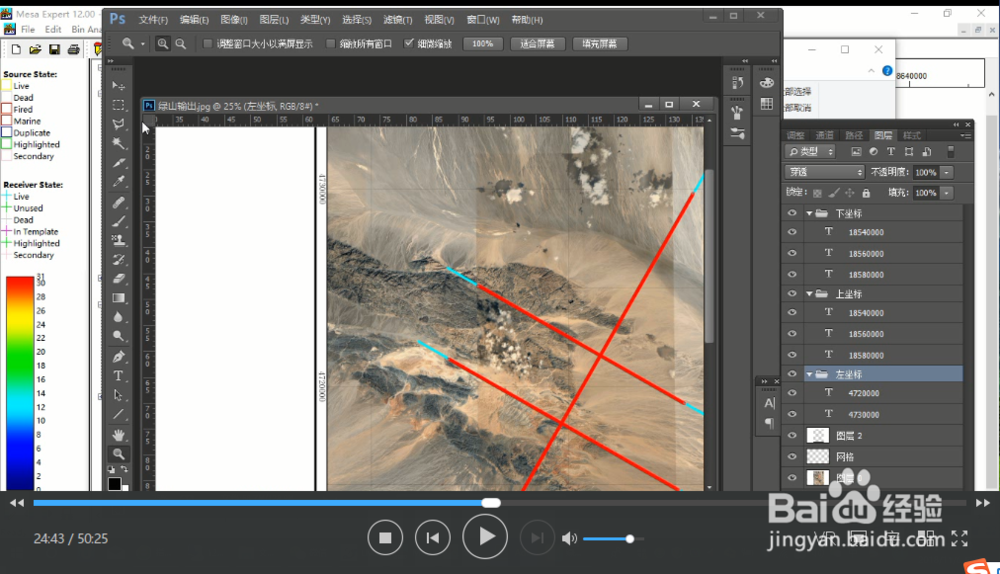Hide the 上坐标 layer group
The height and width of the screenshot is (574, 1000).
click(792, 293)
